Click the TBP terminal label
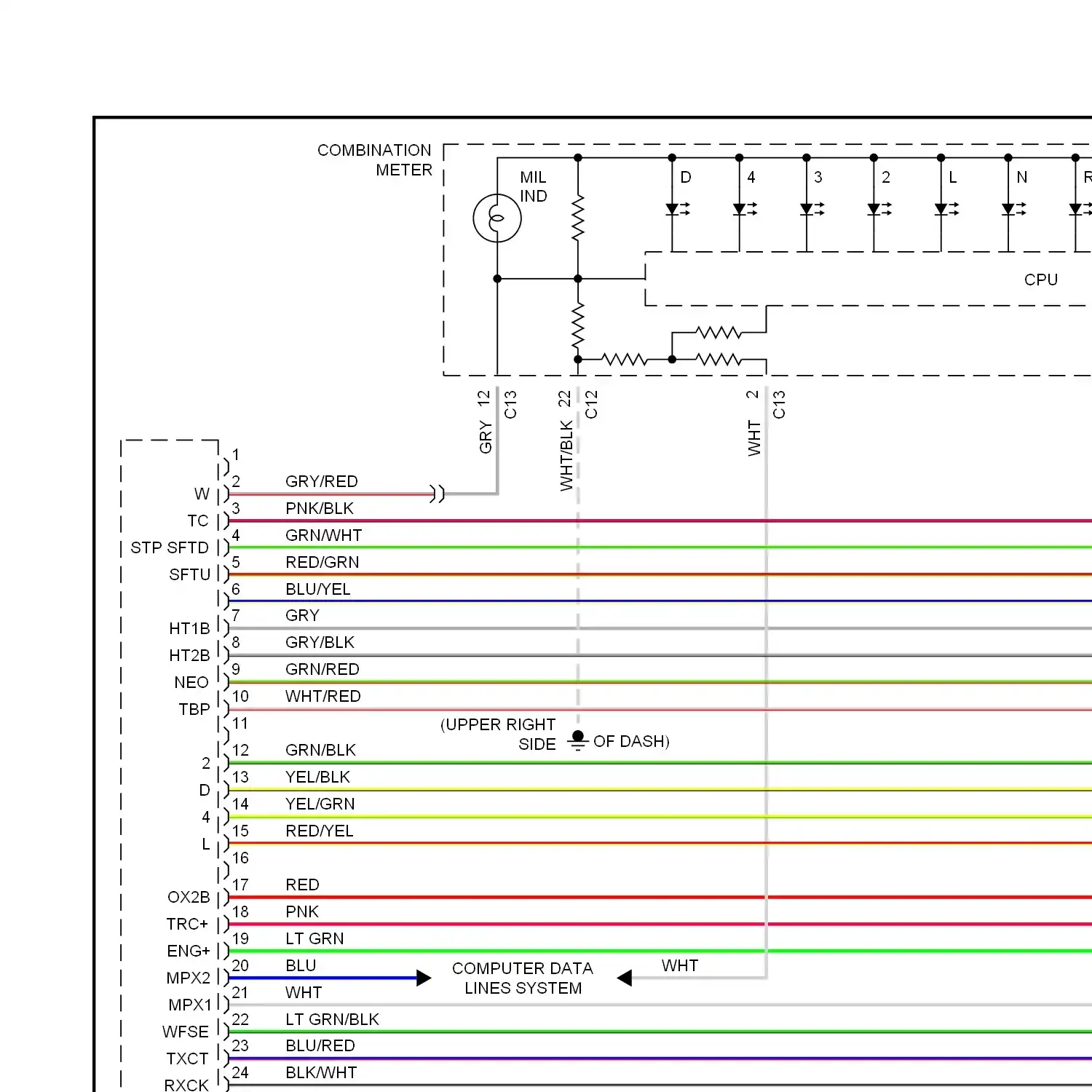This screenshot has width=1092, height=1092. tap(194, 709)
